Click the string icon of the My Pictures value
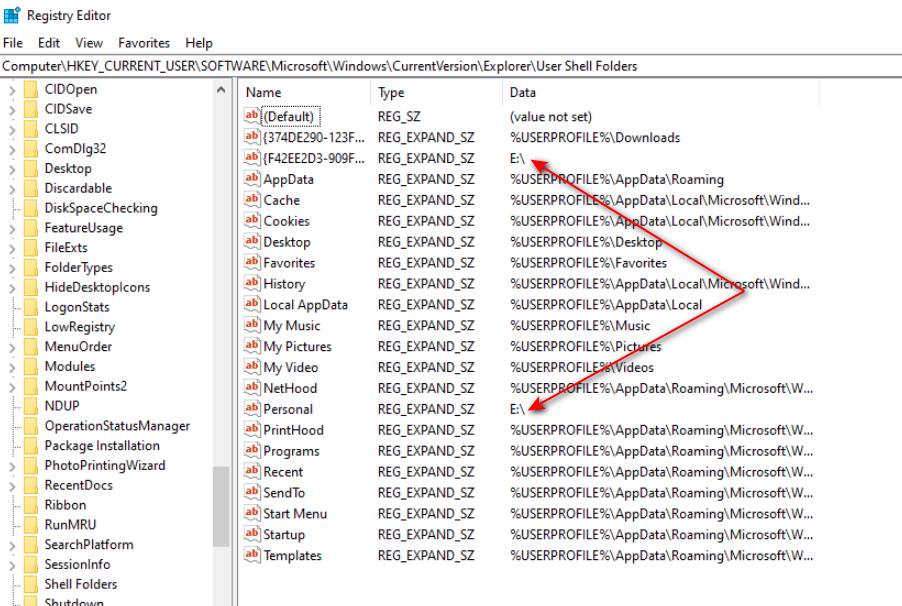 tap(251, 346)
